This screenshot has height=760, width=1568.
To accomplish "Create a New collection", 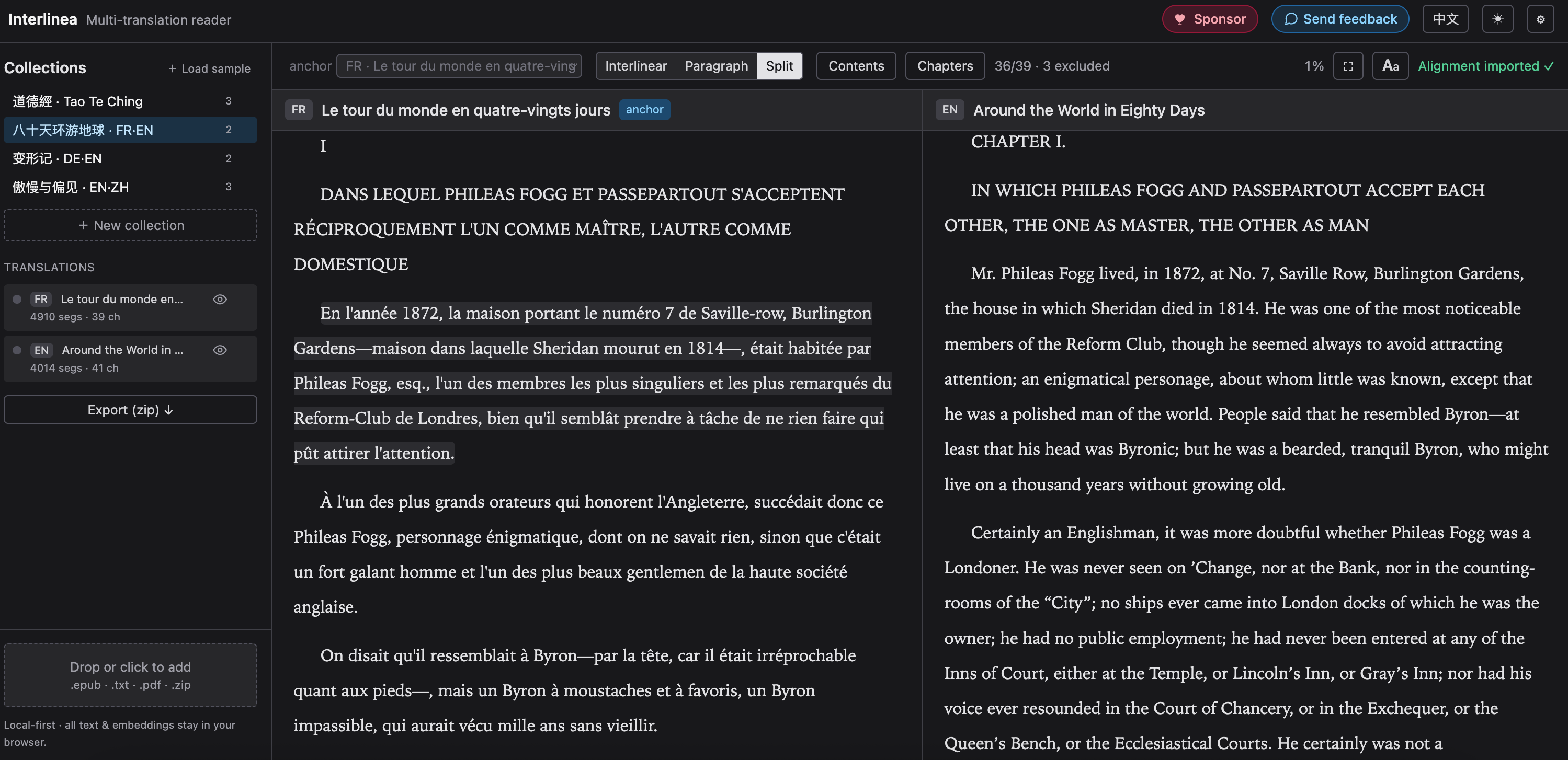I will point(130,225).
